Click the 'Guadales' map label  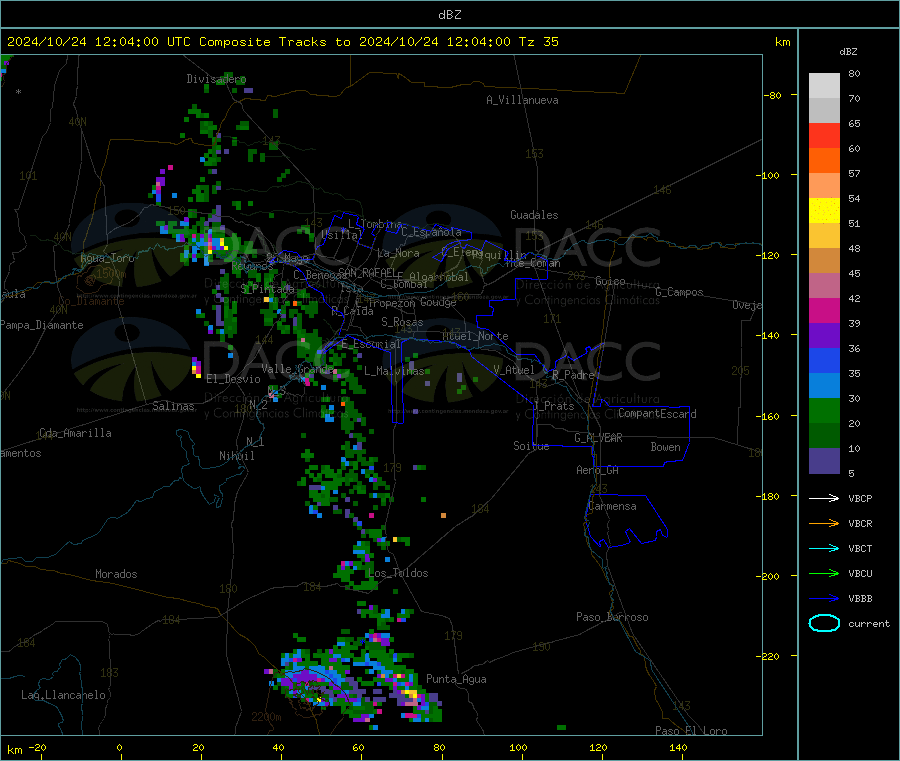(x=534, y=215)
